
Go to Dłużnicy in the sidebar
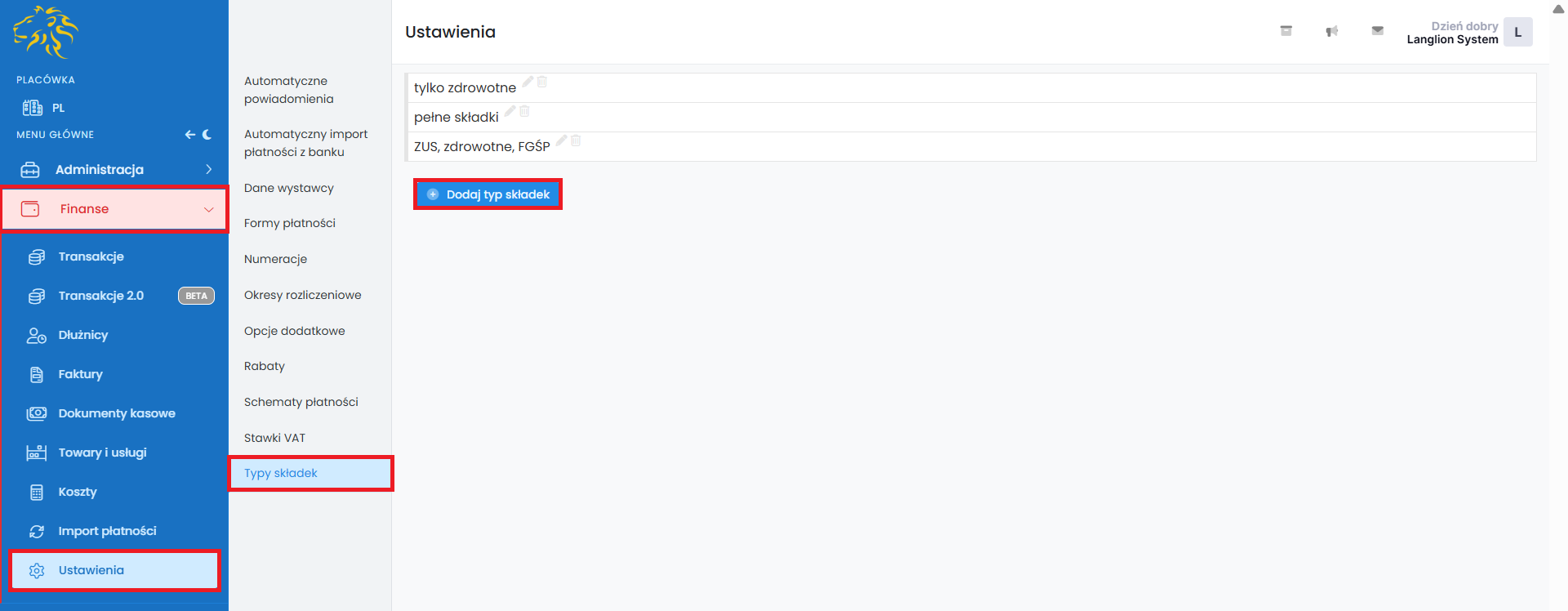tap(83, 335)
